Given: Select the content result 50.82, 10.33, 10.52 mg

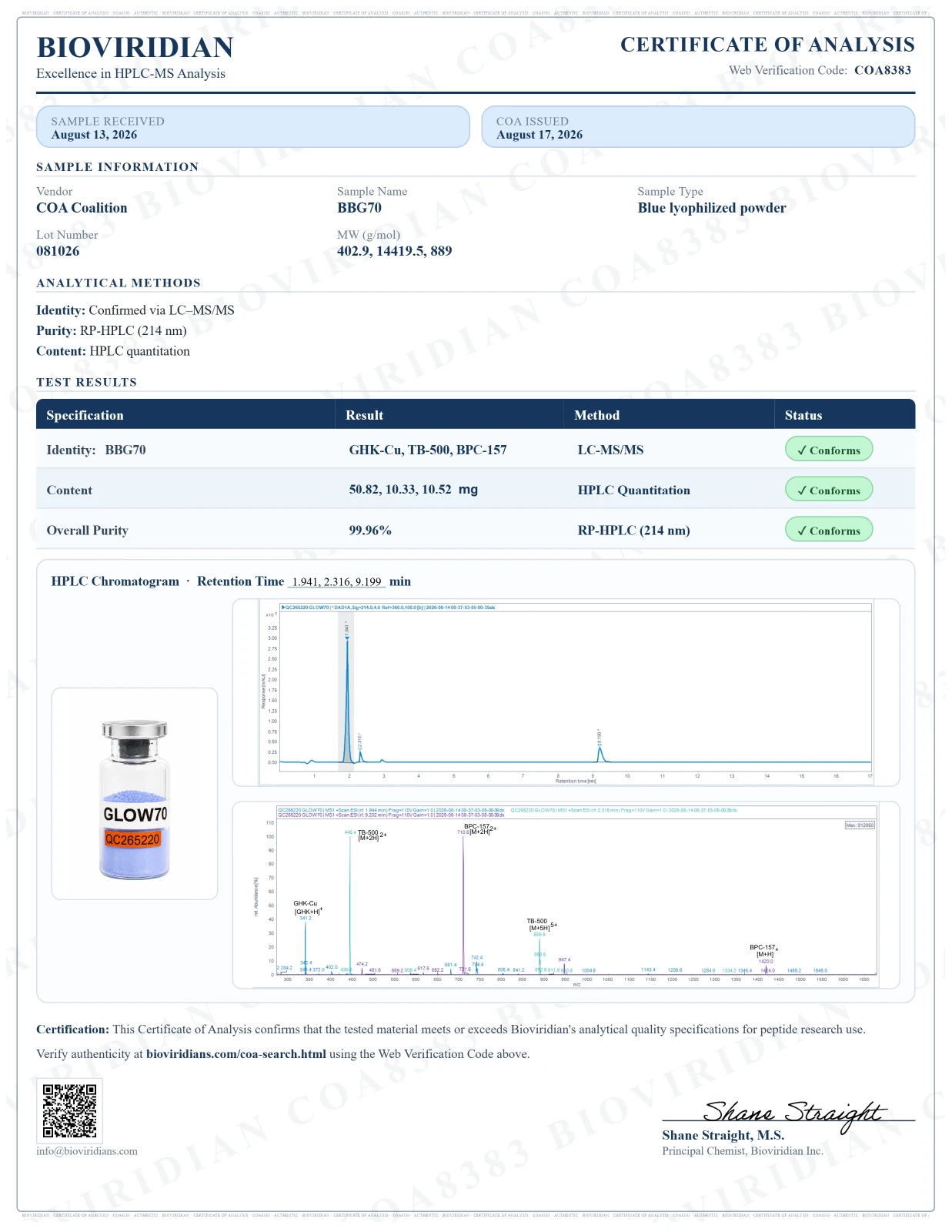Looking at the screenshot, I should point(413,490).
